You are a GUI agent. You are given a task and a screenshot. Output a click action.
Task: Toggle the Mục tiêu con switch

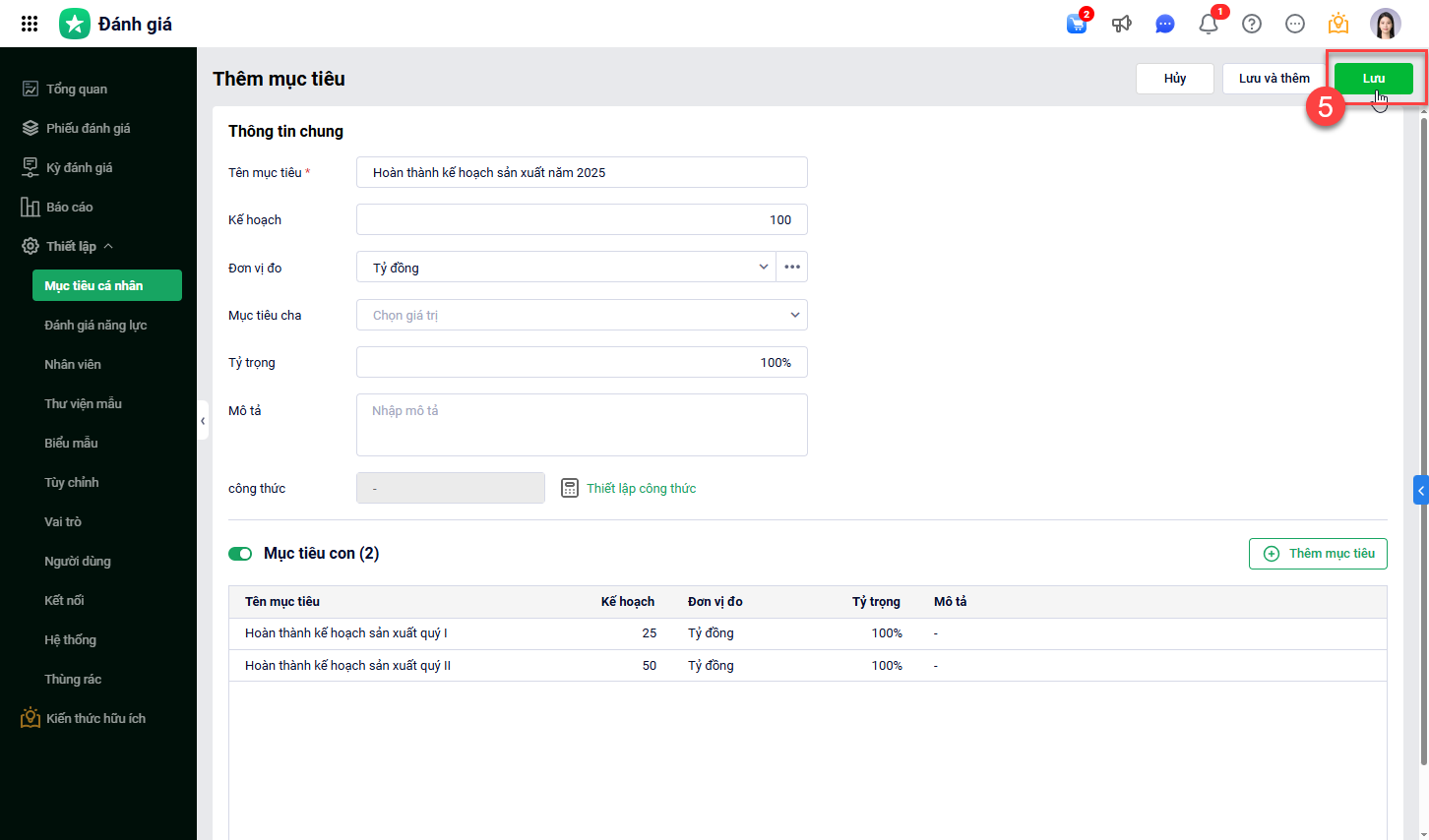point(240,554)
